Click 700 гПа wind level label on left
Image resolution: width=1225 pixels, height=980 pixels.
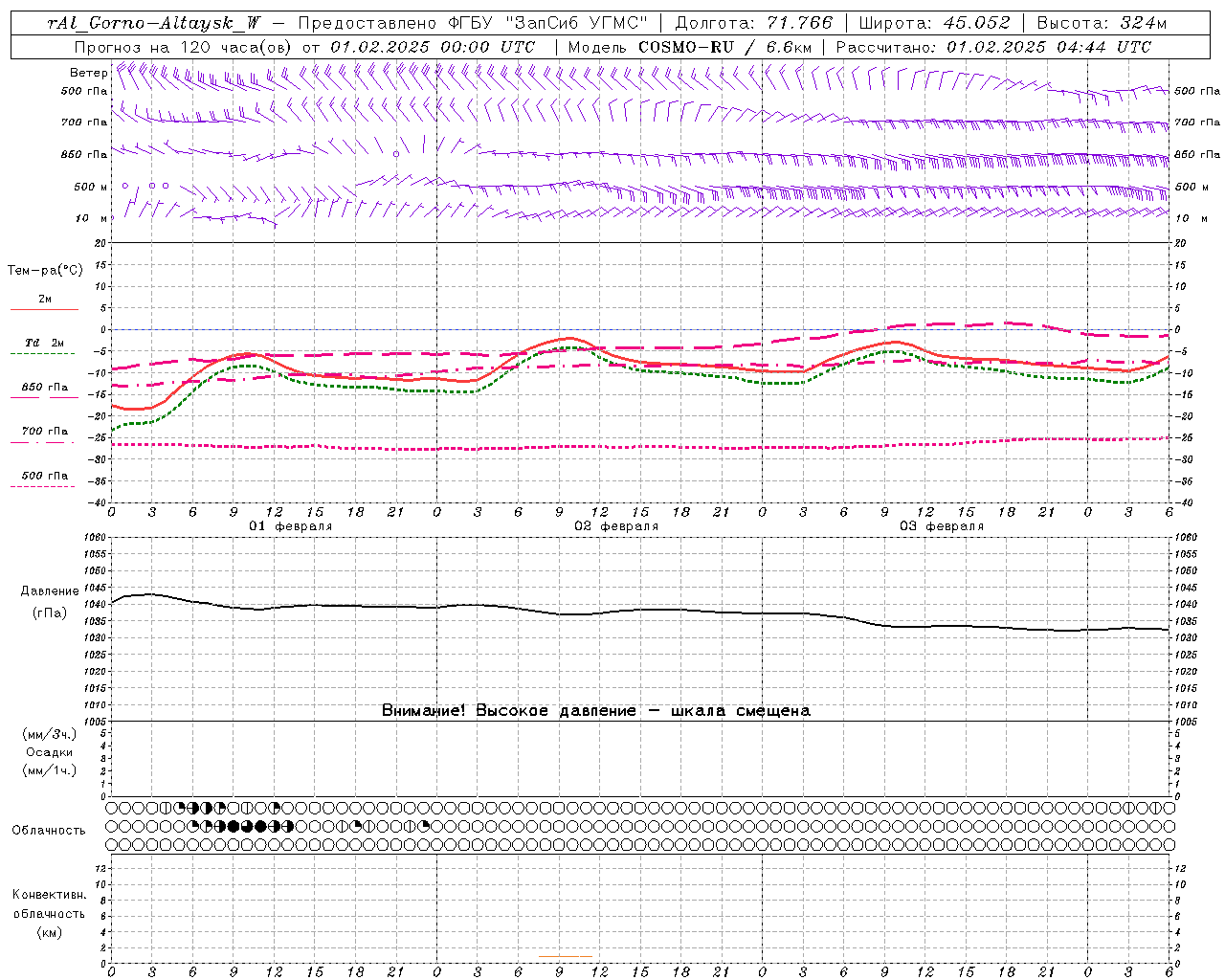[84, 122]
